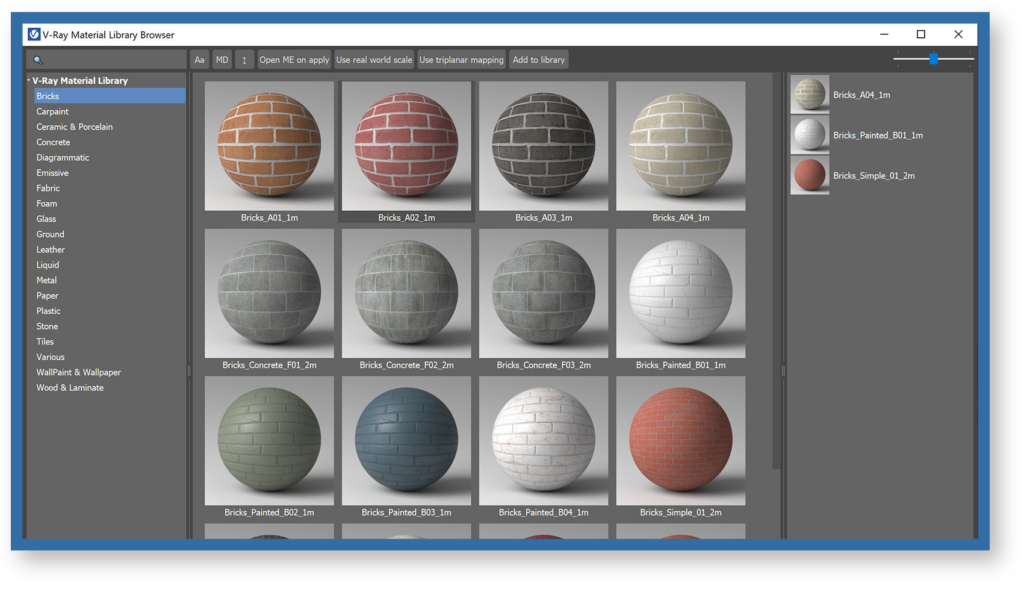
Task: Open the Wood & Laminate category
Action: (x=70, y=387)
